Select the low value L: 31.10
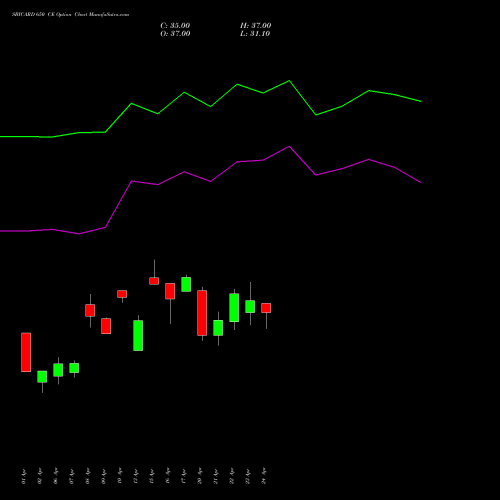Screen dimensions: 500x500 click(x=255, y=34)
